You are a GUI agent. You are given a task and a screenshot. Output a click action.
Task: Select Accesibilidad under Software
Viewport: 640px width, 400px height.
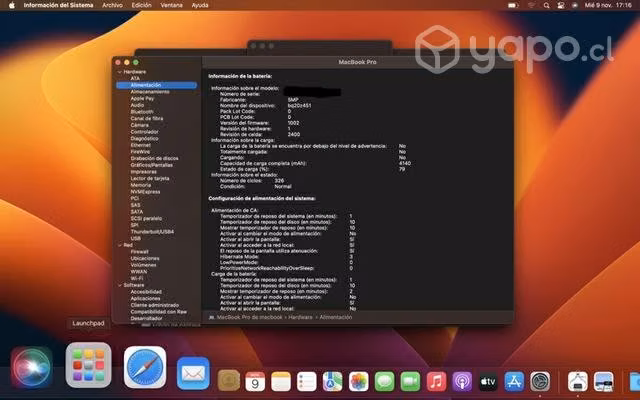click(x=146, y=292)
